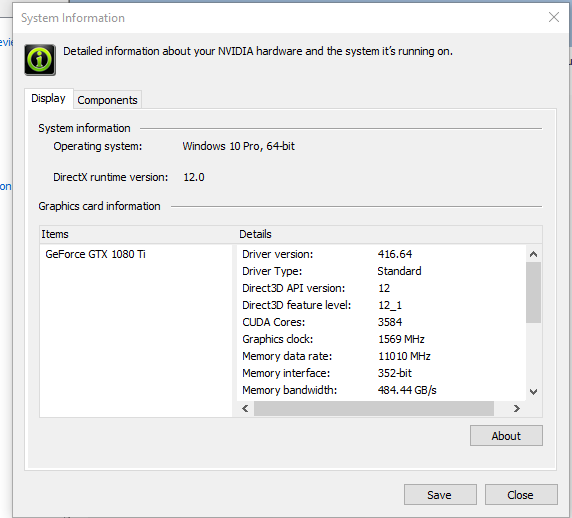Click the About button

tap(506, 436)
